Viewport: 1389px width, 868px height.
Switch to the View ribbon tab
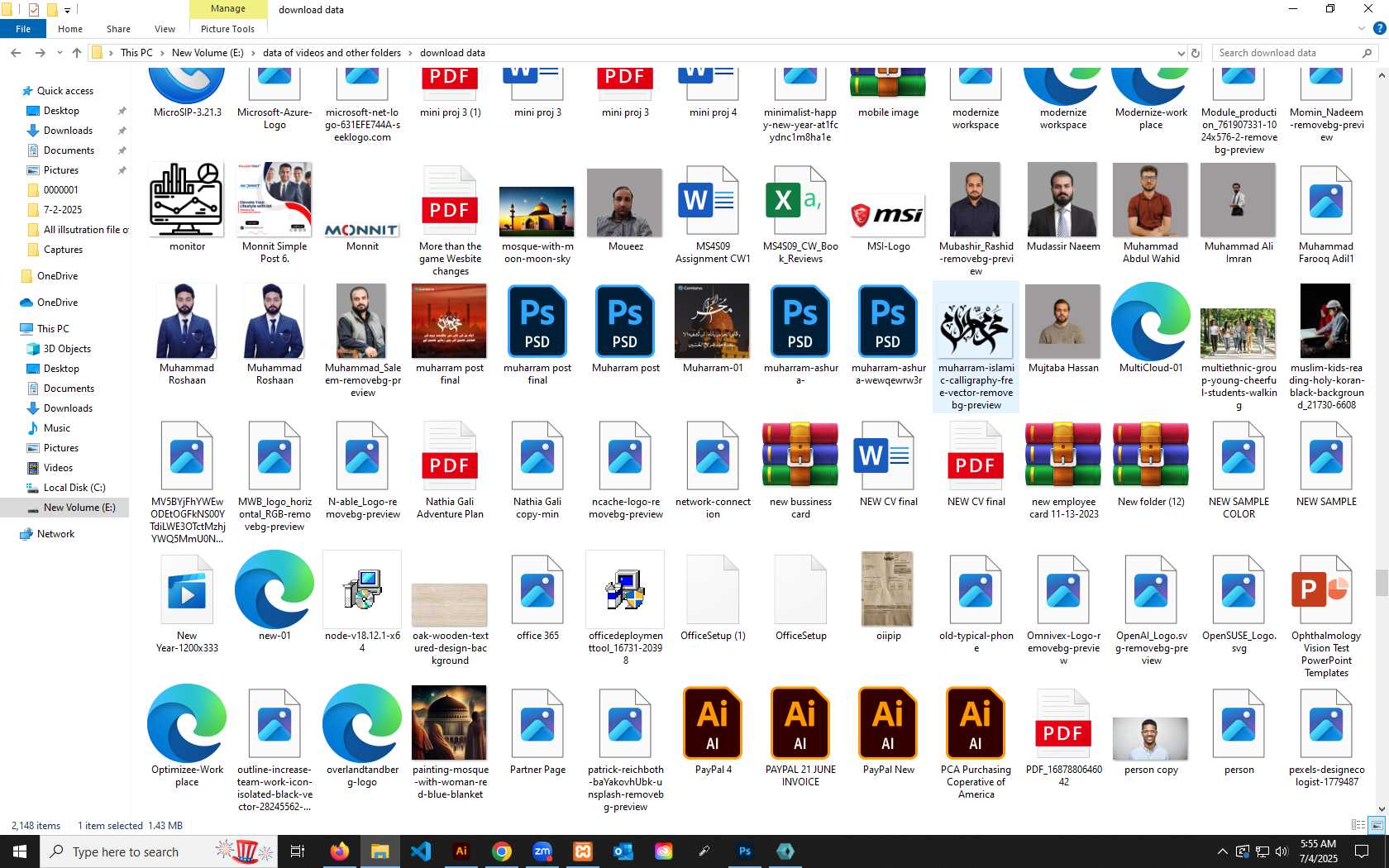[165, 29]
